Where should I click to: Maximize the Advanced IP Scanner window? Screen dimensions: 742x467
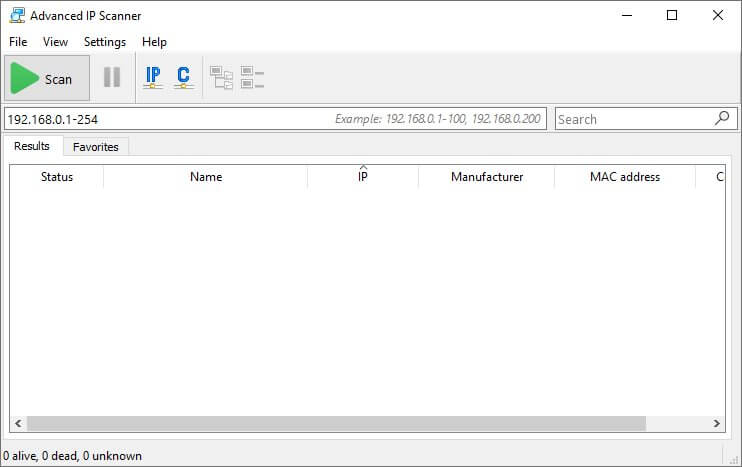click(x=672, y=15)
